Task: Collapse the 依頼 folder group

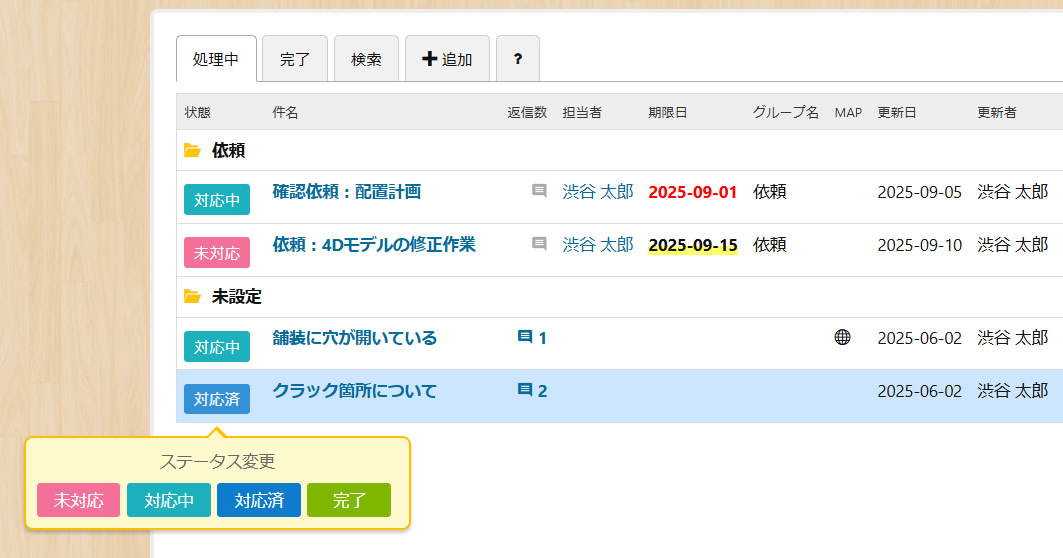Action: pyautogui.click(x=192, y=151)
